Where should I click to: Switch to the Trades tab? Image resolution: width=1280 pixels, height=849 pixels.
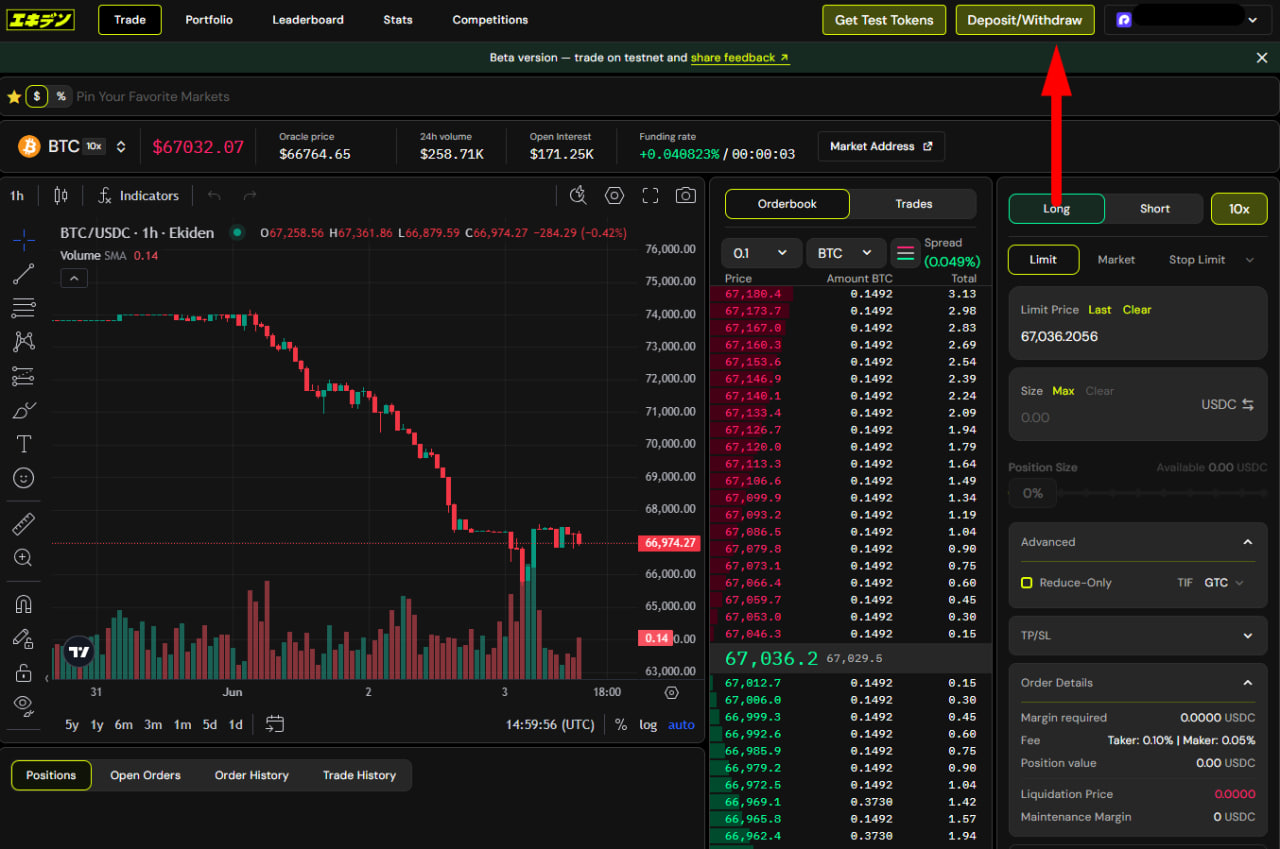[914, 204]
